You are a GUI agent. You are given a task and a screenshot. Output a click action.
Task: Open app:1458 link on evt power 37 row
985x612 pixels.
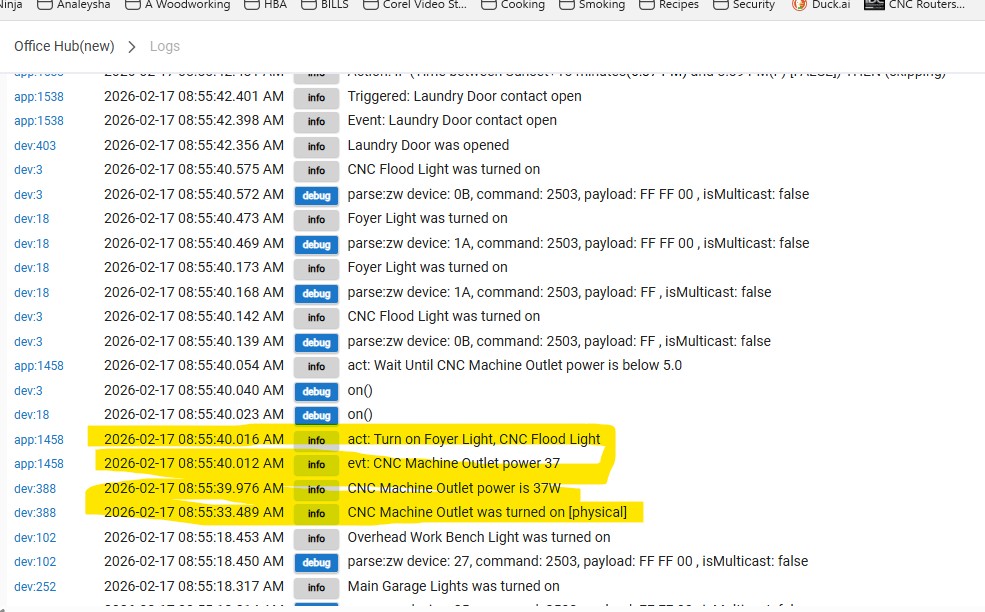coord(39,464)
